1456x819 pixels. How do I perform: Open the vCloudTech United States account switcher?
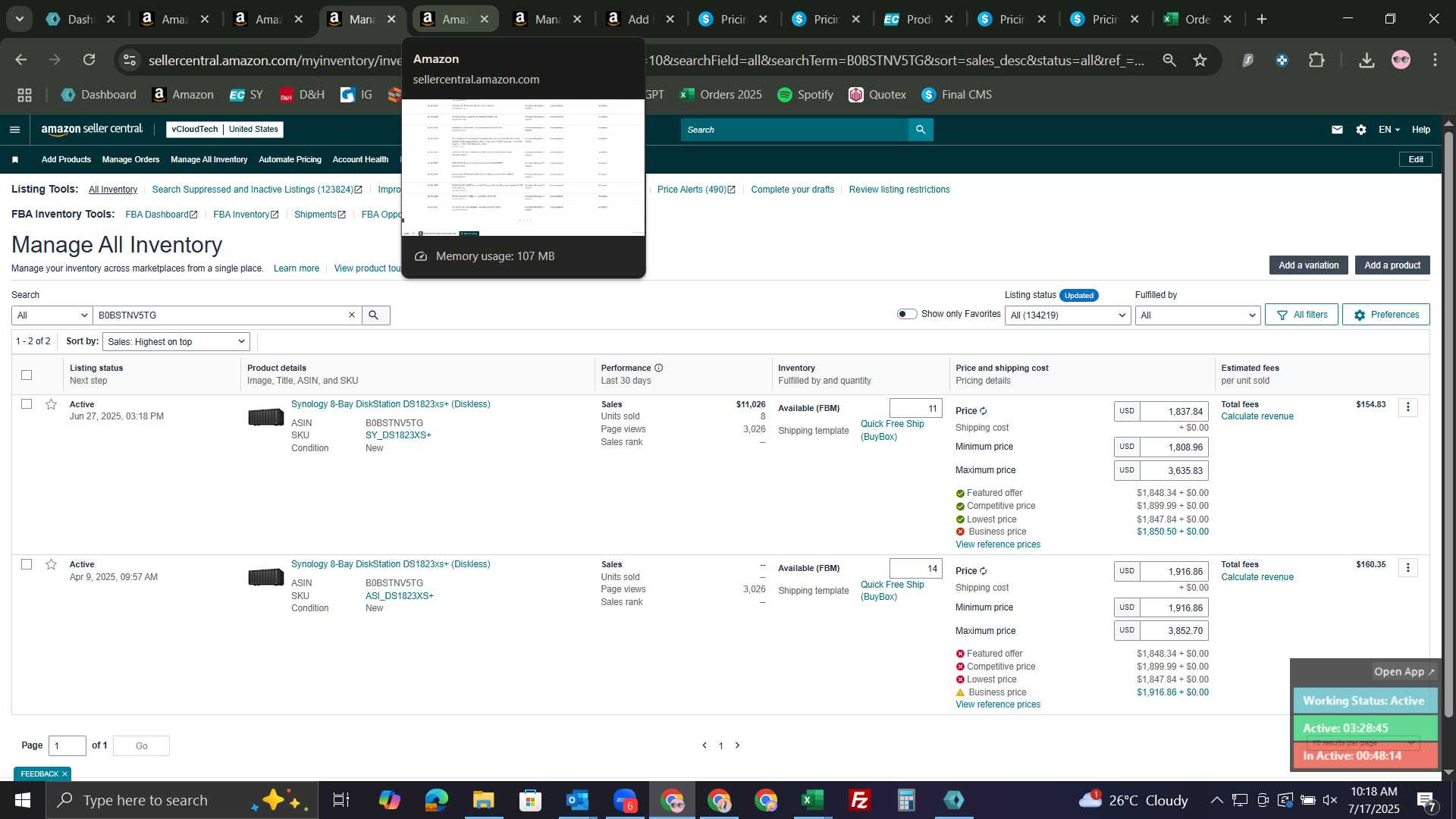tap(224, 129)
